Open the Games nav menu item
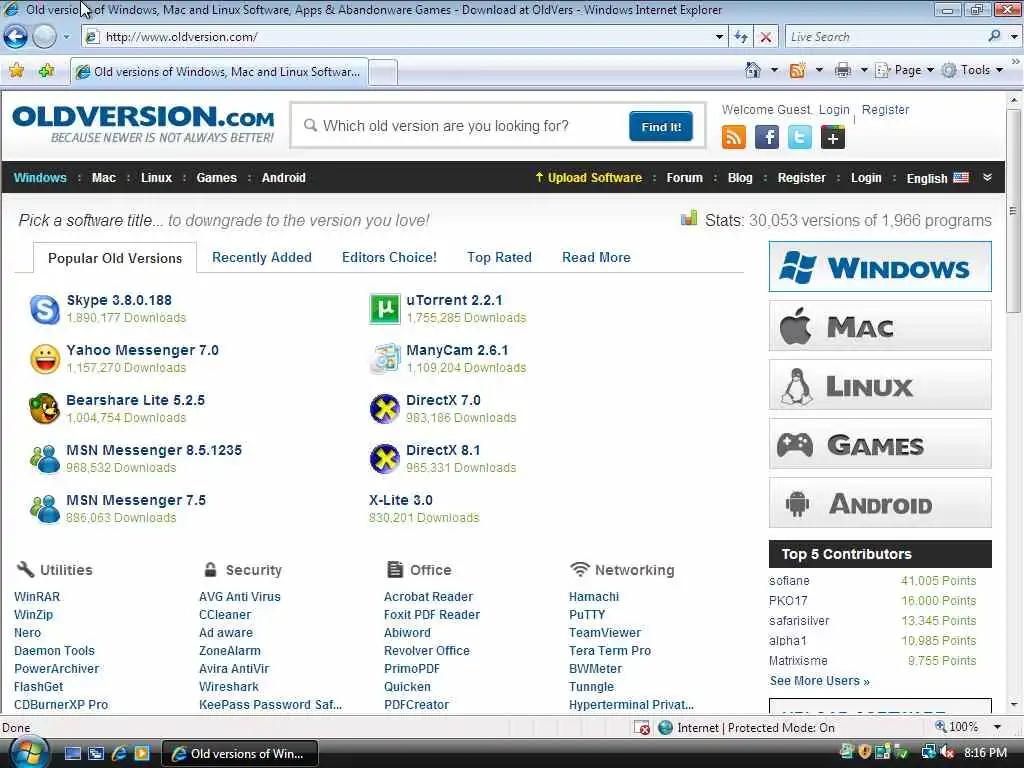The width and height of the screenshot is (1024, 768). [x=217, y=178]
